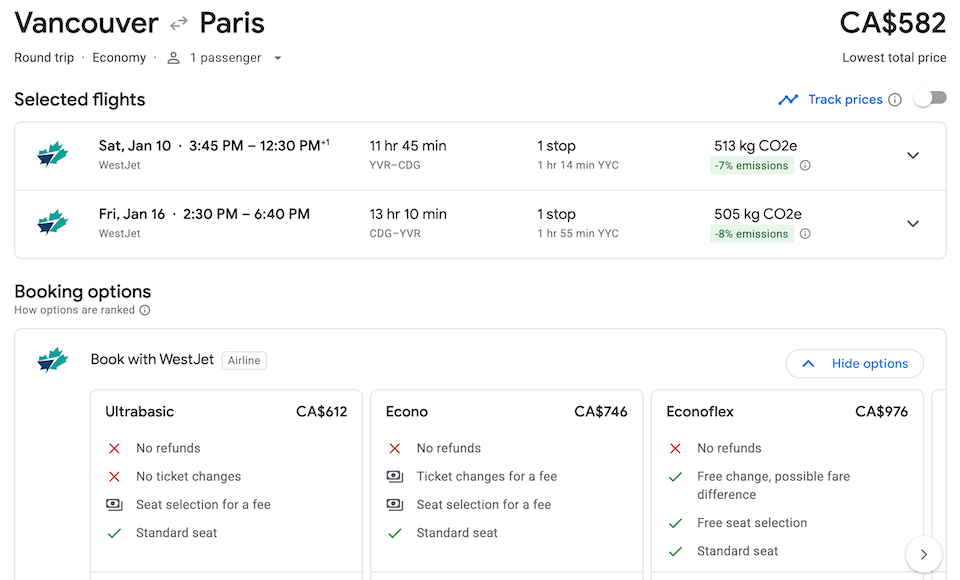Open the How options are ranked info icon
This screenshot has height=580, width=960.
click(144, 310)
